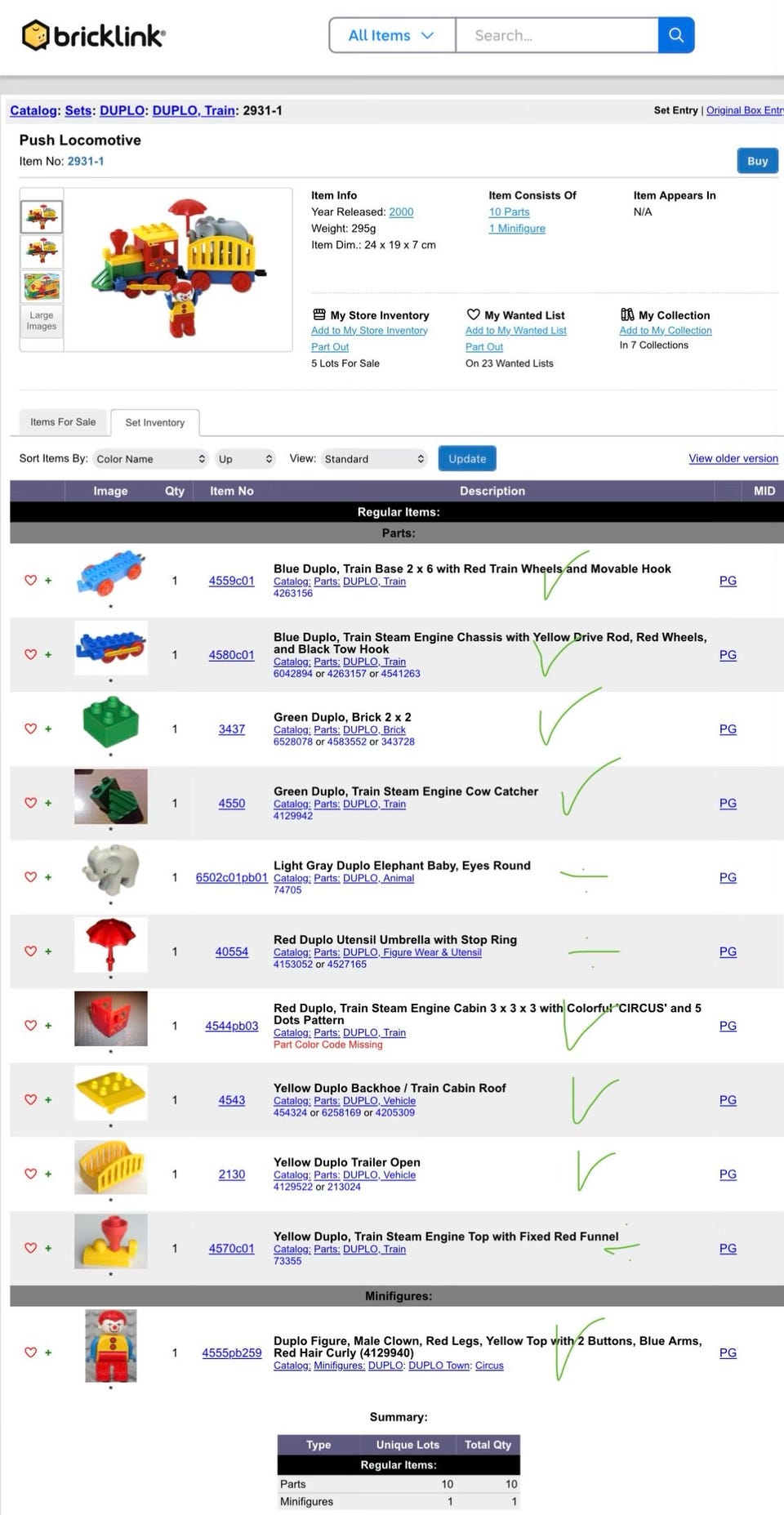
Task: Click green plus for part 2130
Action: [x=48, y=1174]
